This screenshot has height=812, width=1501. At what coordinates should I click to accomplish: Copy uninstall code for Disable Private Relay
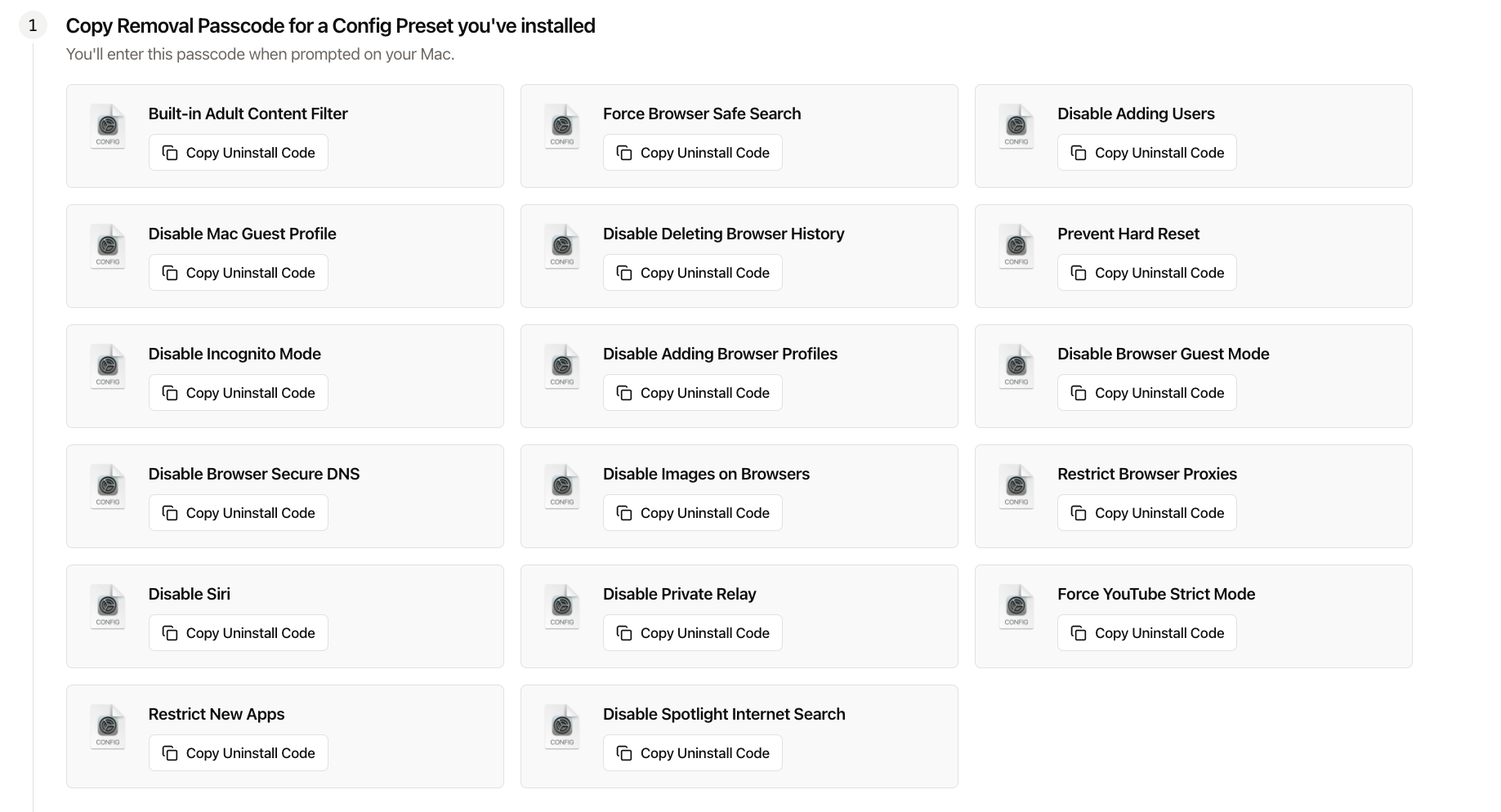point(692,633)
